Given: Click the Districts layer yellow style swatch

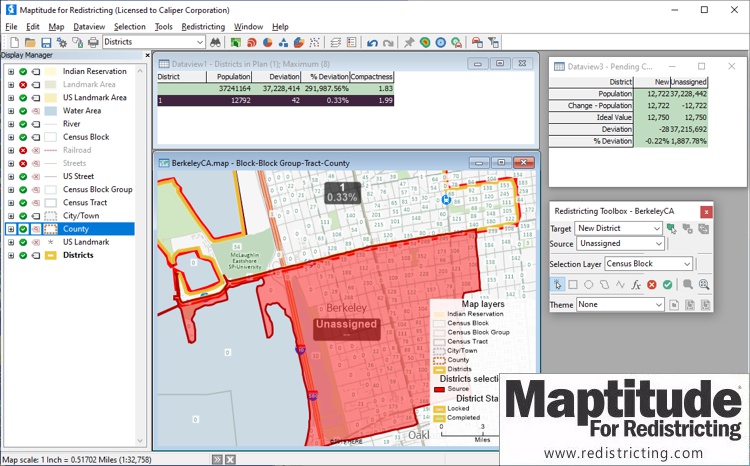Looking at the screenshot, I should 49,255.
